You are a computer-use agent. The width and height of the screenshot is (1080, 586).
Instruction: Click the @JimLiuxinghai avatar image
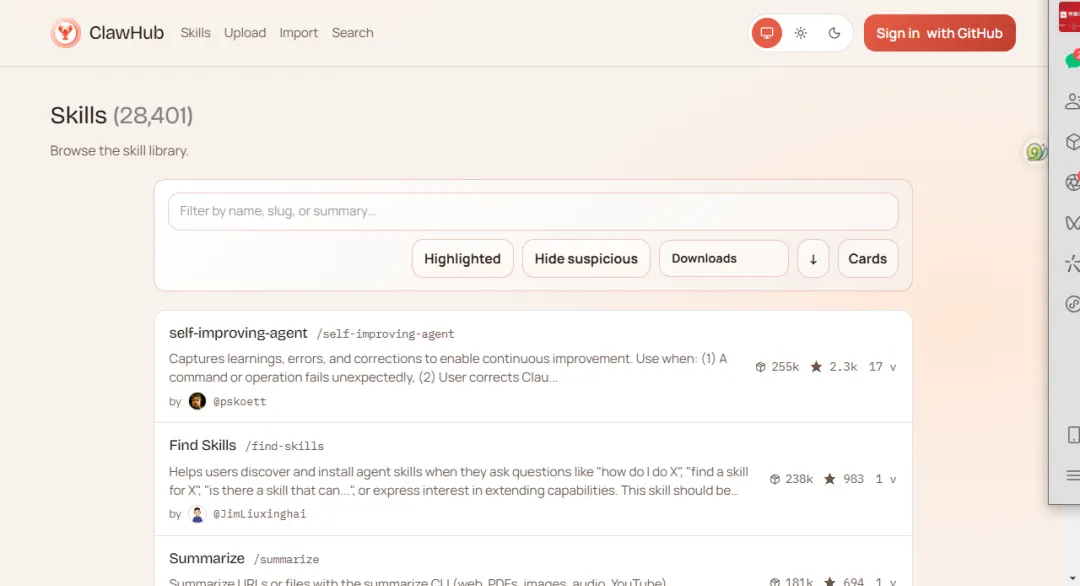pos(197,514)
